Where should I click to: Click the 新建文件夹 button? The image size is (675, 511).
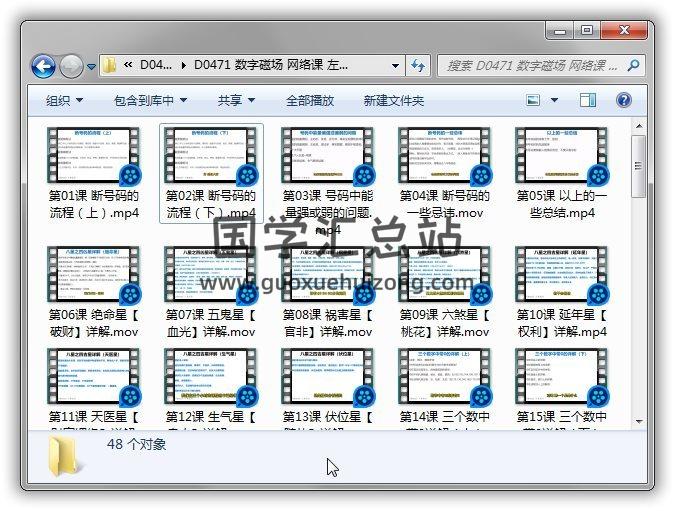(x=394, y=100)
